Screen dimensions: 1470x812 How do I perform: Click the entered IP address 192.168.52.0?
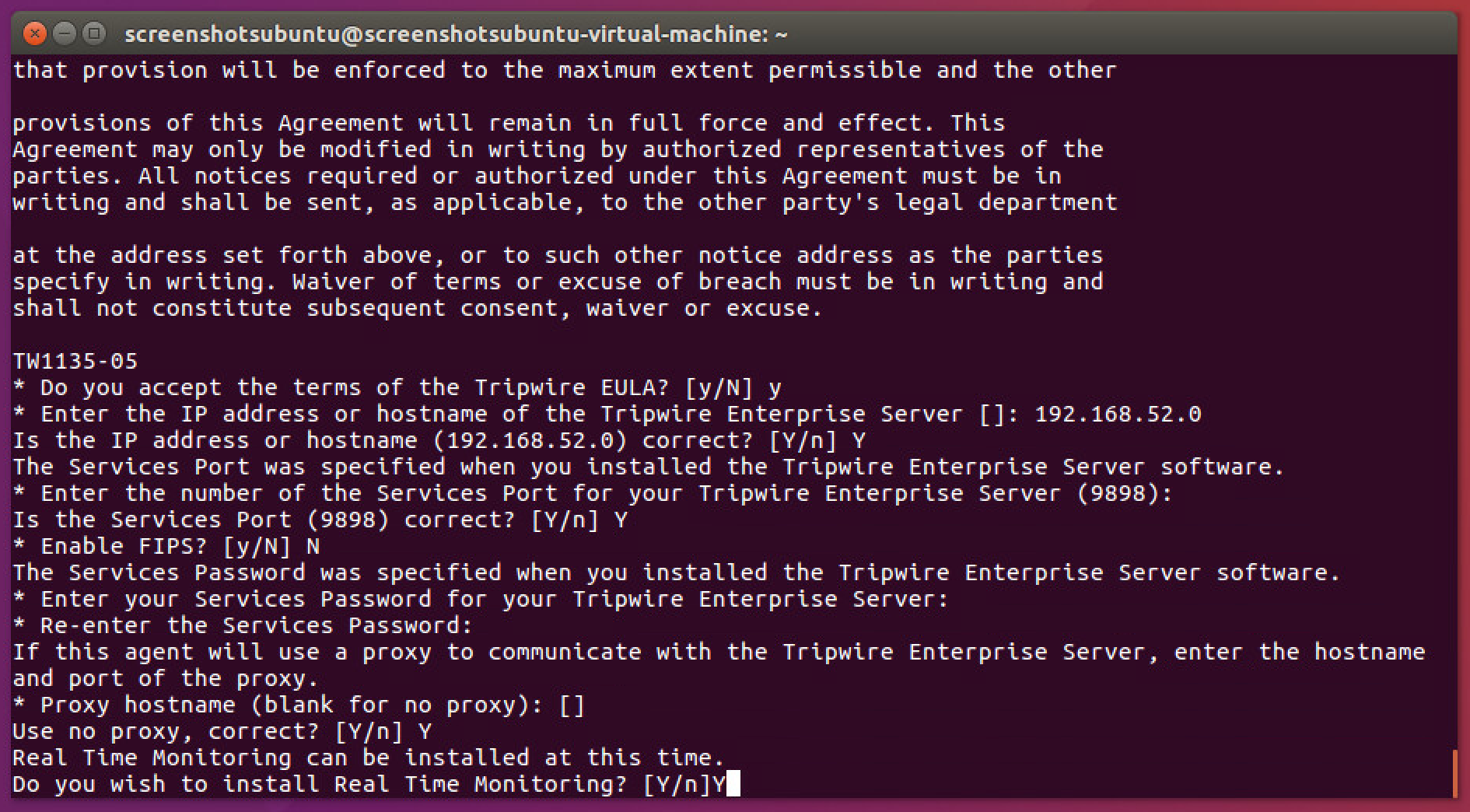point(1118,414)
